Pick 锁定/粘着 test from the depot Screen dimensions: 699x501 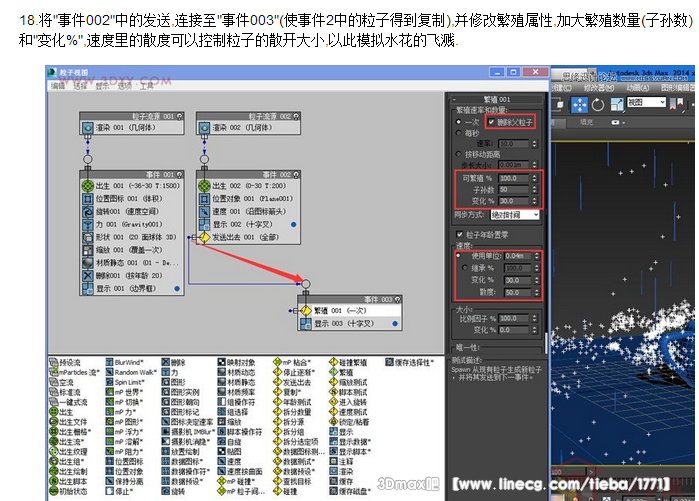tap(349, 422)
